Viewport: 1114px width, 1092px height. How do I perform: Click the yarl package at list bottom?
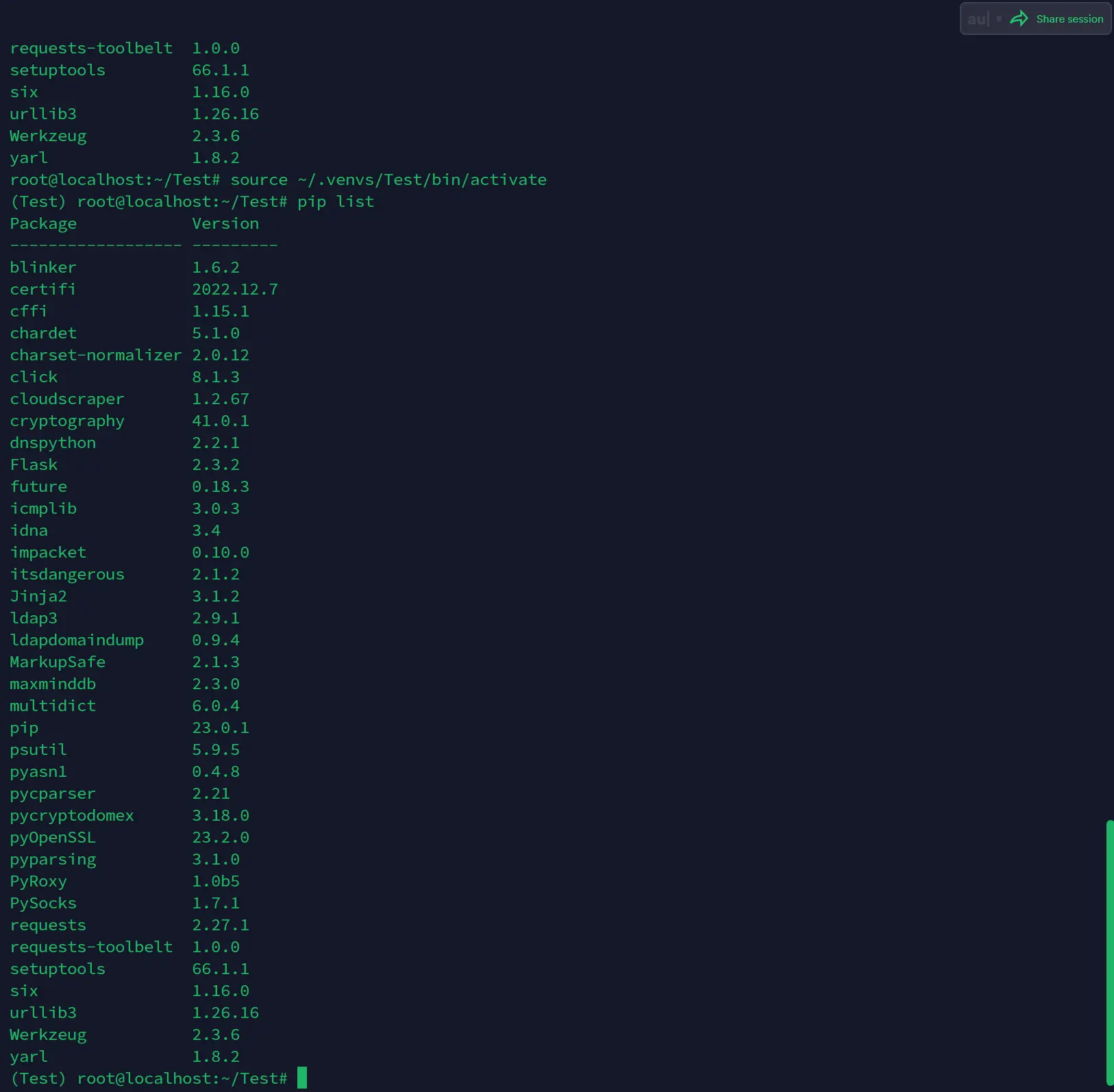click(28, 1056)
